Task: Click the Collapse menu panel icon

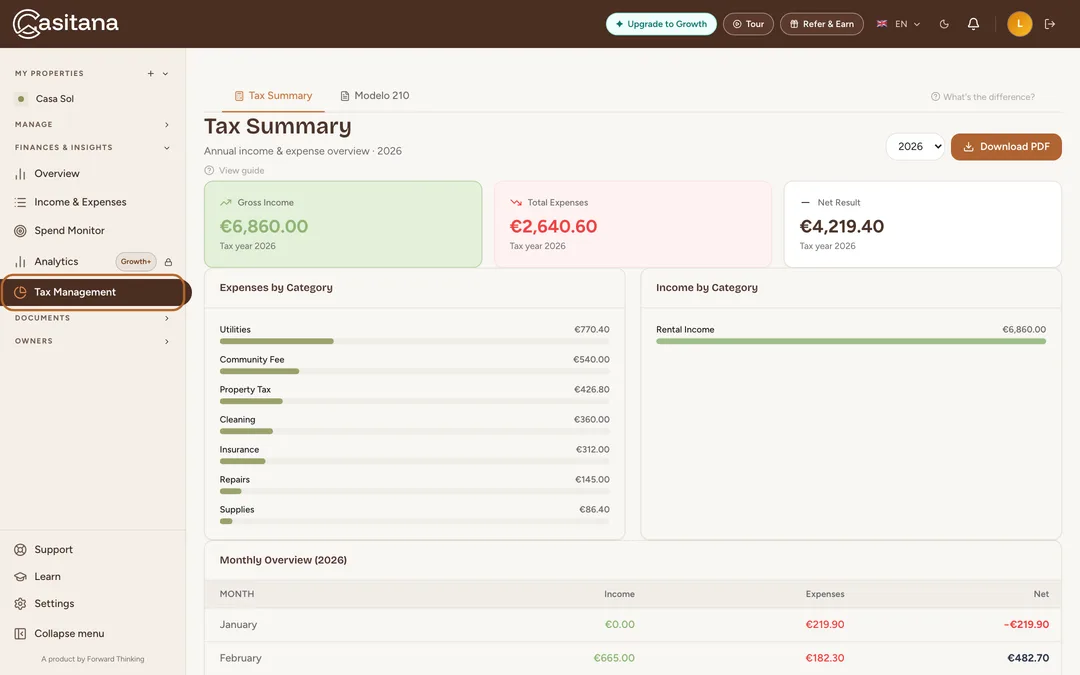Action: [x=21, y=634]
